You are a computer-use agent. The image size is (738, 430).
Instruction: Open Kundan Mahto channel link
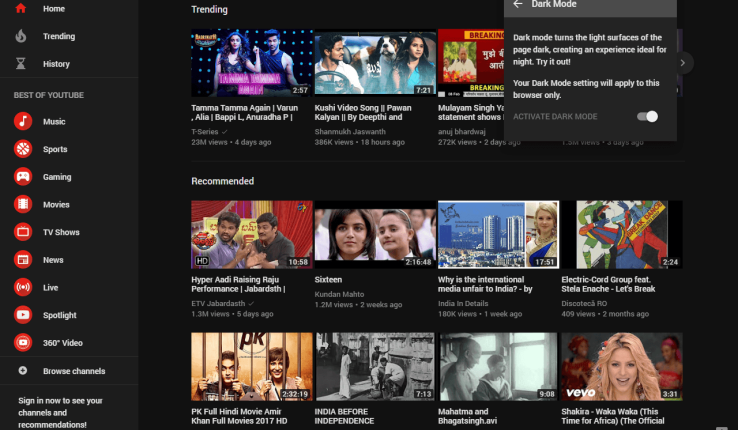pyautogui.click(x=341, y=294)
